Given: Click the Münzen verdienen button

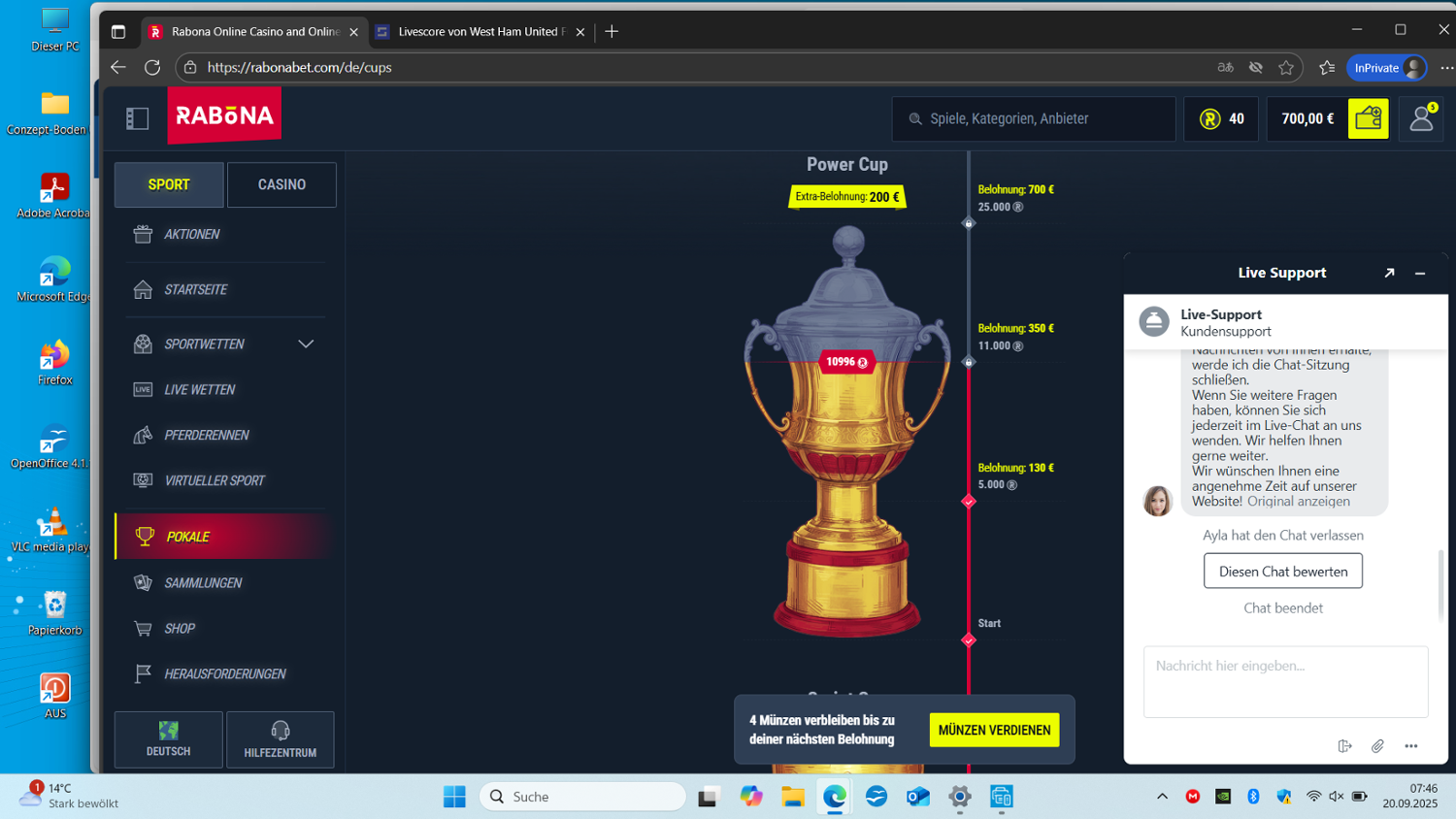Looking at the screenshot, I should point(994,730).
